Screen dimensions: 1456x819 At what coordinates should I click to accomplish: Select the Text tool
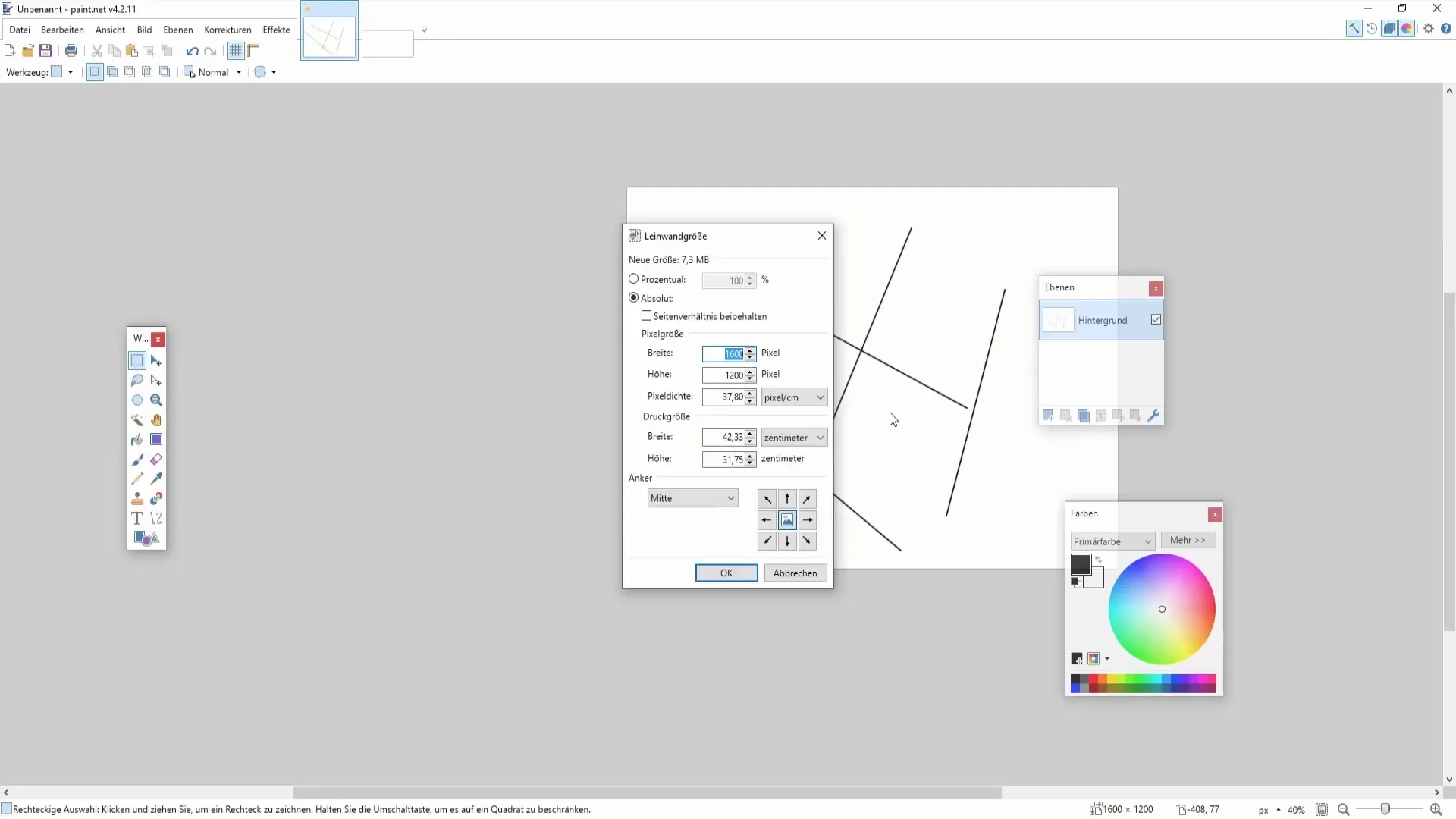click(x=137, y=519)
